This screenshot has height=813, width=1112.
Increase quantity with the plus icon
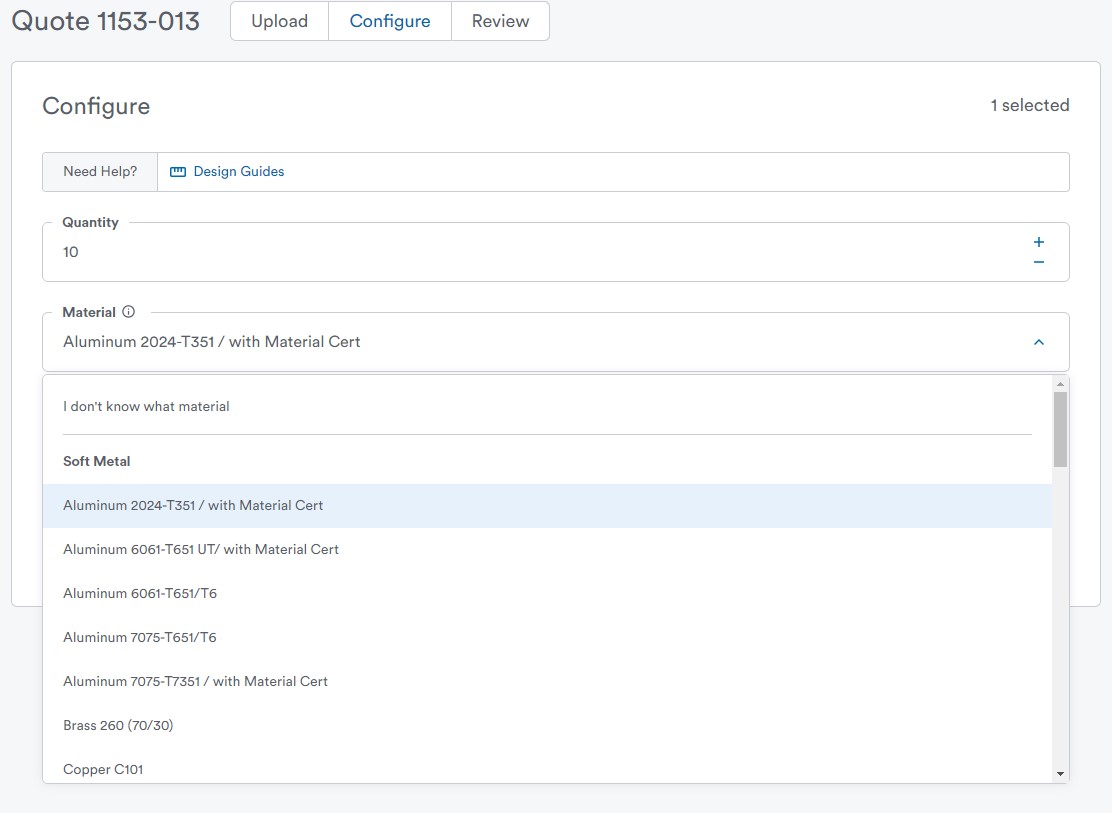tap(1038, 241)
